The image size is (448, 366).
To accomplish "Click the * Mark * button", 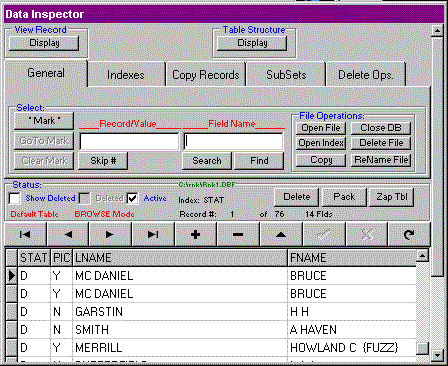I will tap(44, 121).
